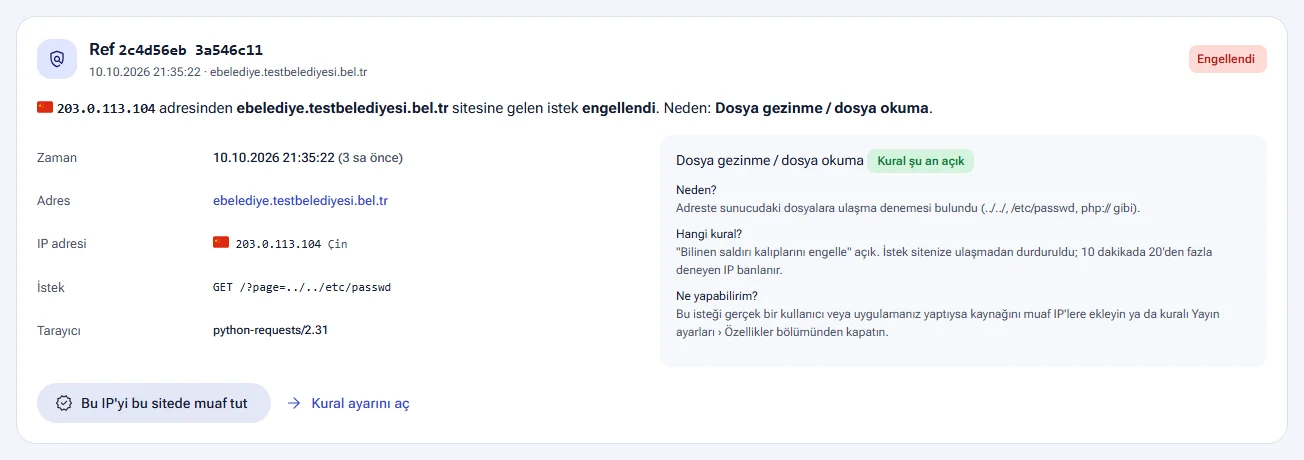Click Zaman value 10.10.2026 21:35:22 (3 sa önce)
Viewport: 1304px width, 460px height.
(x=308, y=157)
